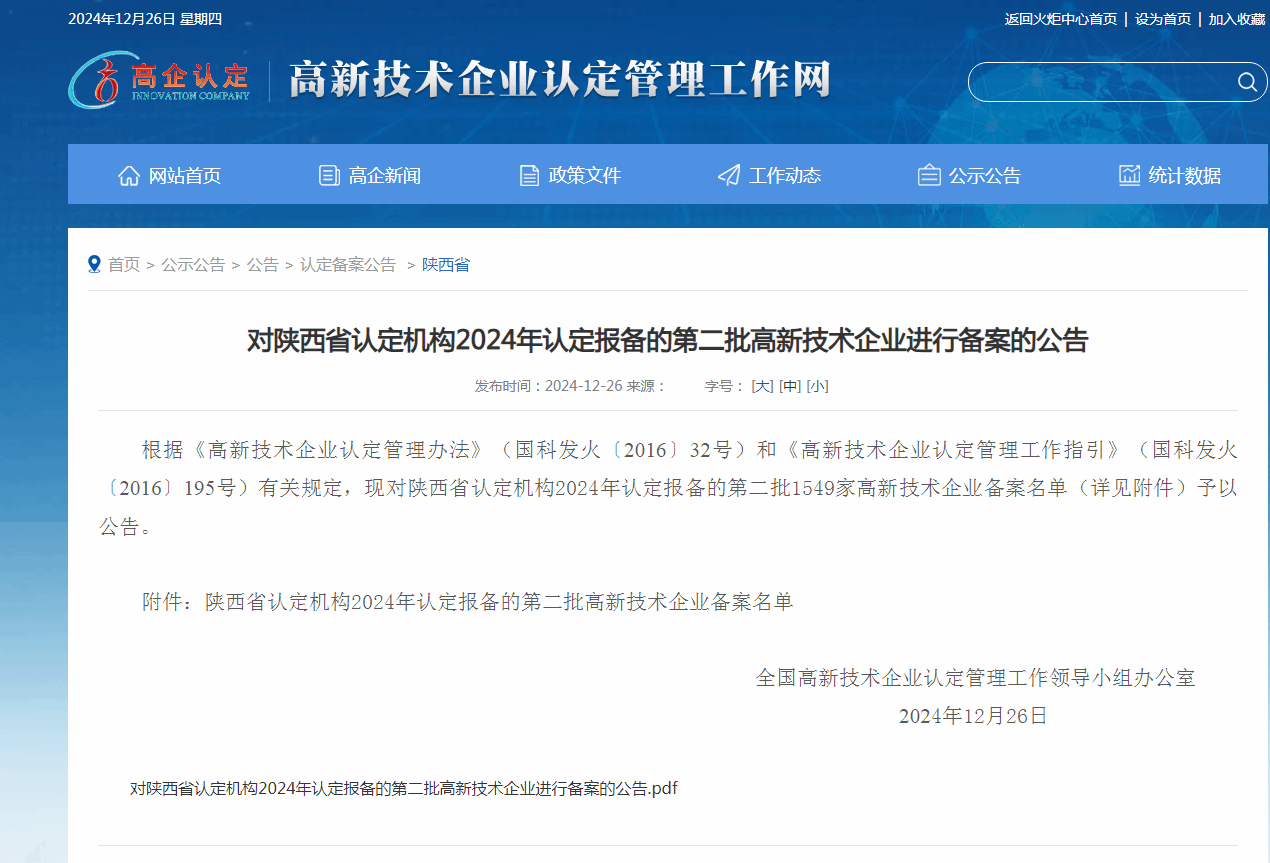Click the home icon beside 网站首页
This screenshot has width=1270, height=863.
129,176
